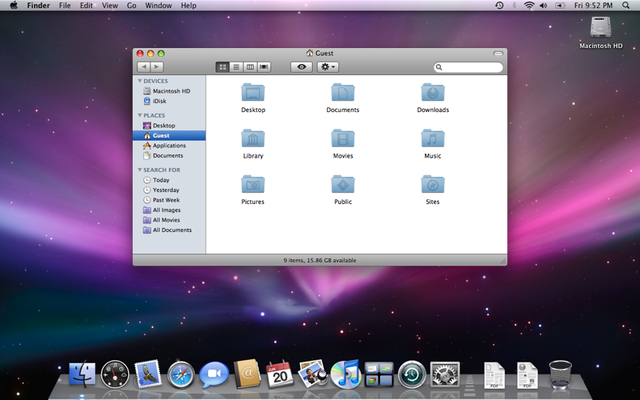This screenshot has height=400, width=640.
Task: Open the View menu
Action: point(109,5)
